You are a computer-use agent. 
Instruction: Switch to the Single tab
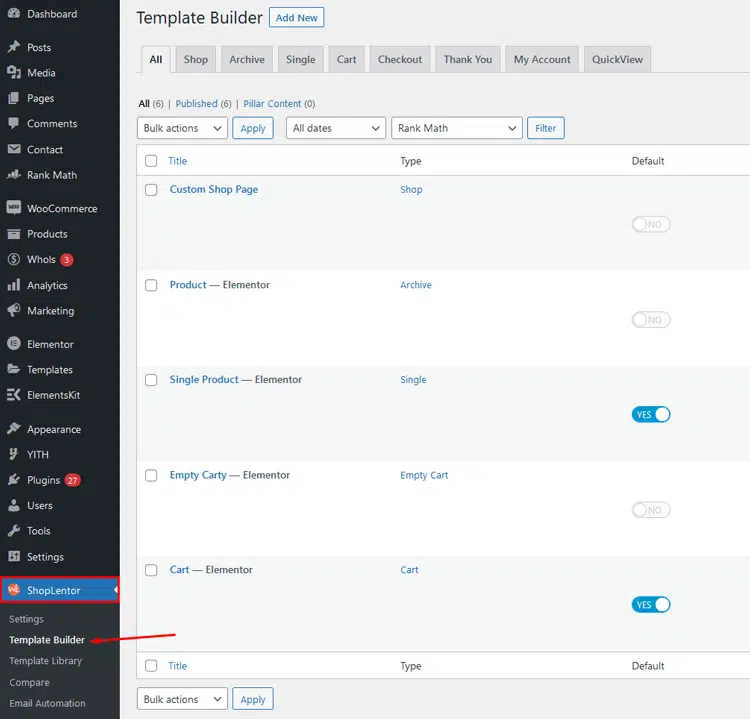click(x=300, y=59)
